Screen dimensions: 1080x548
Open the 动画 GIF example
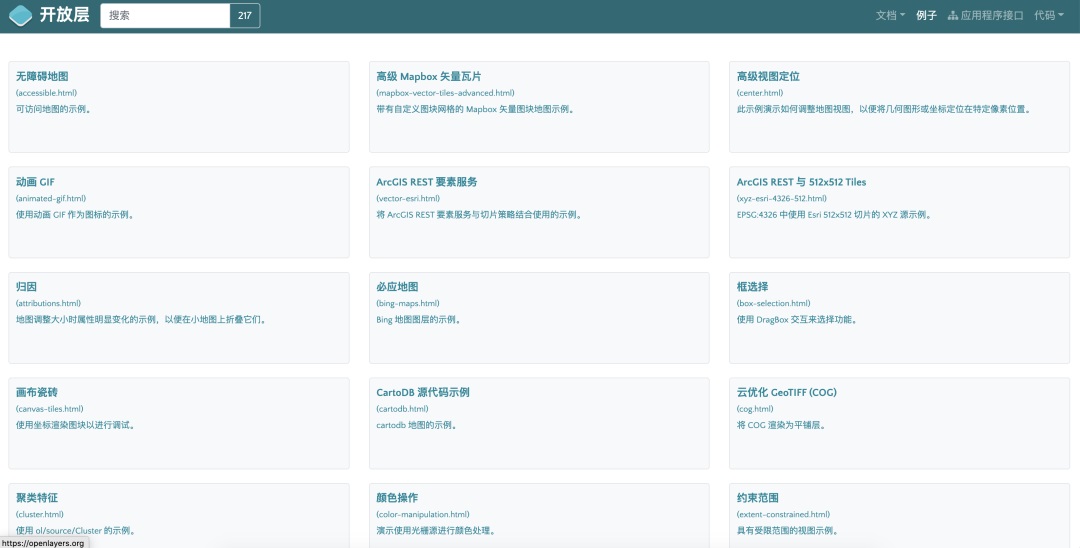[x=35, y=182]
